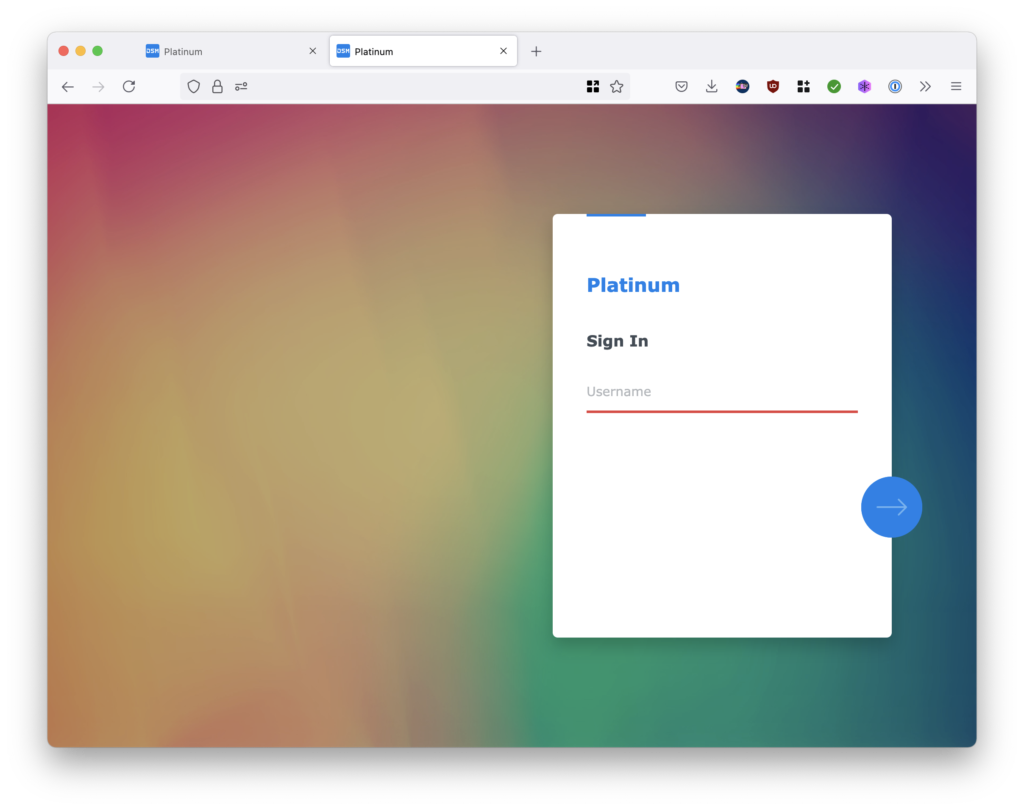Open site permissions settings icon
This screenshot has width=1024, height=810.
pyautogui.click(x=241, y=86)
